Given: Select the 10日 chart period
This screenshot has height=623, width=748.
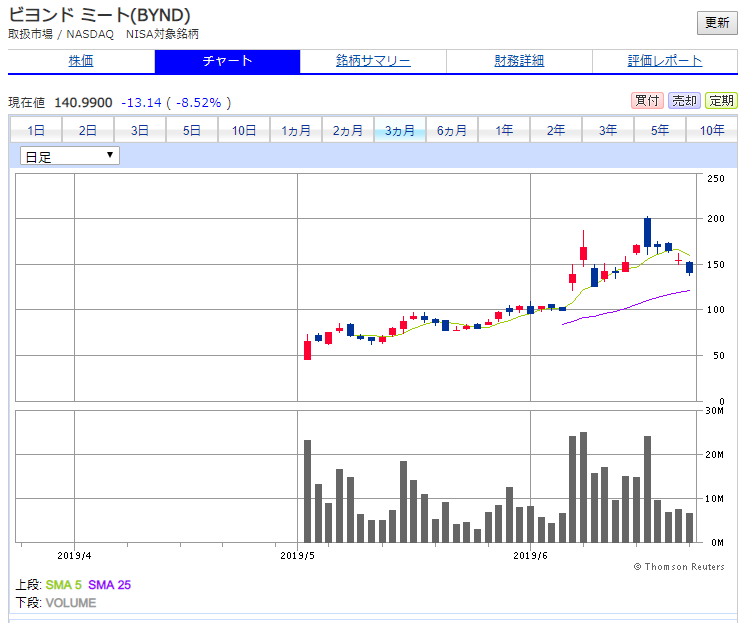Looking at the screenshot, I should coord(244,130).
